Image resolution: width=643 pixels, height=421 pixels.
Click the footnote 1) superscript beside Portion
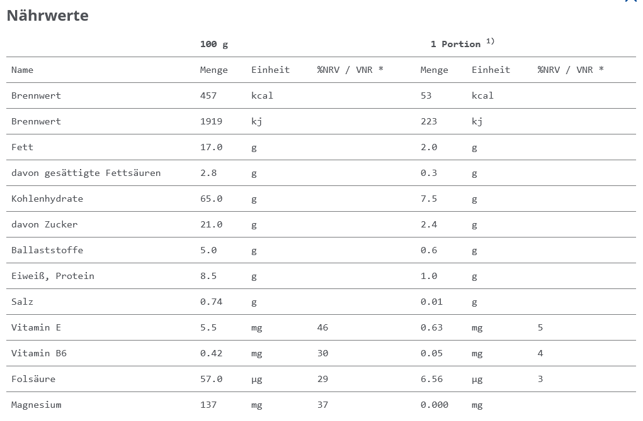point(490,41)
